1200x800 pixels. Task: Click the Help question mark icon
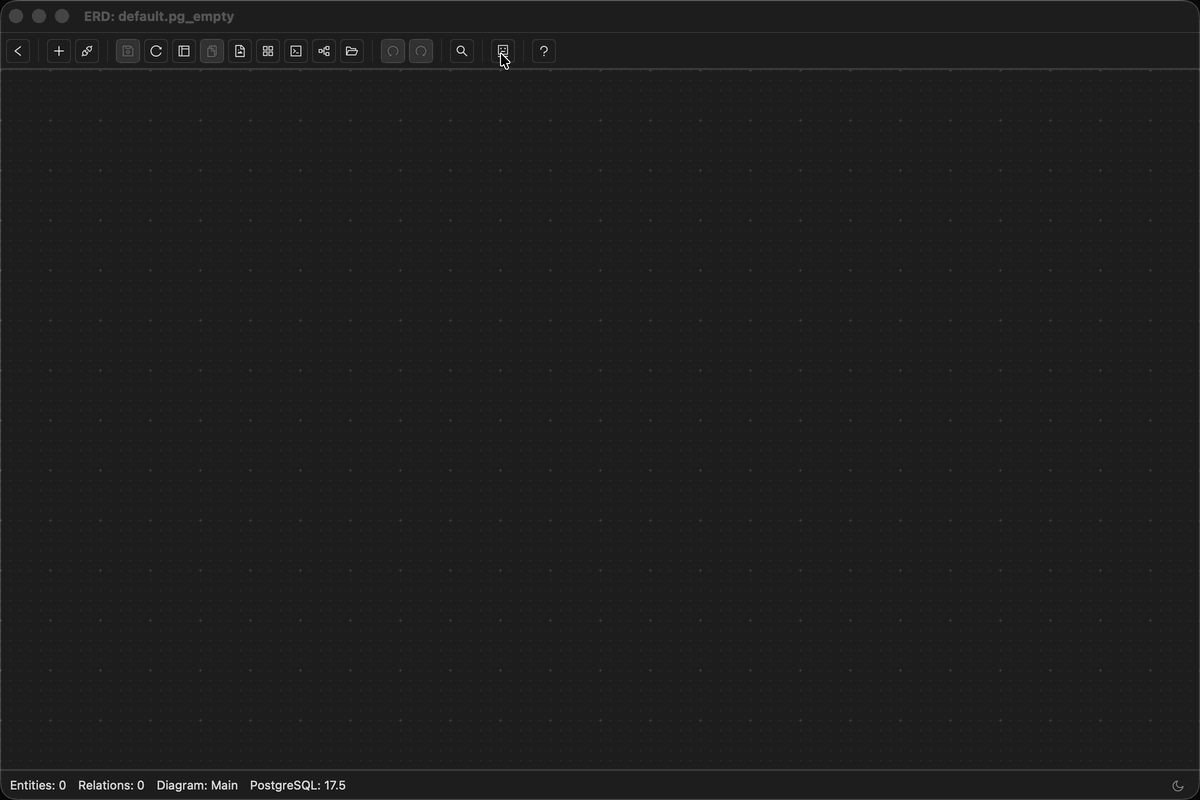(543, 51)
